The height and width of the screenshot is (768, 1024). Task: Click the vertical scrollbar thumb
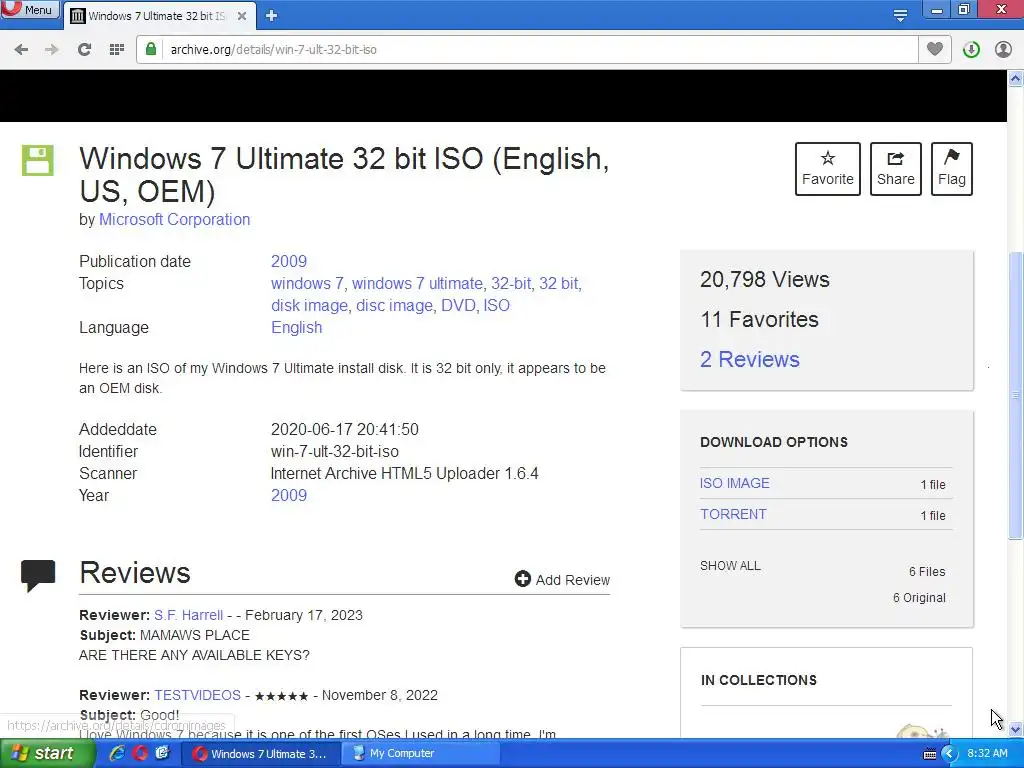1016,395
